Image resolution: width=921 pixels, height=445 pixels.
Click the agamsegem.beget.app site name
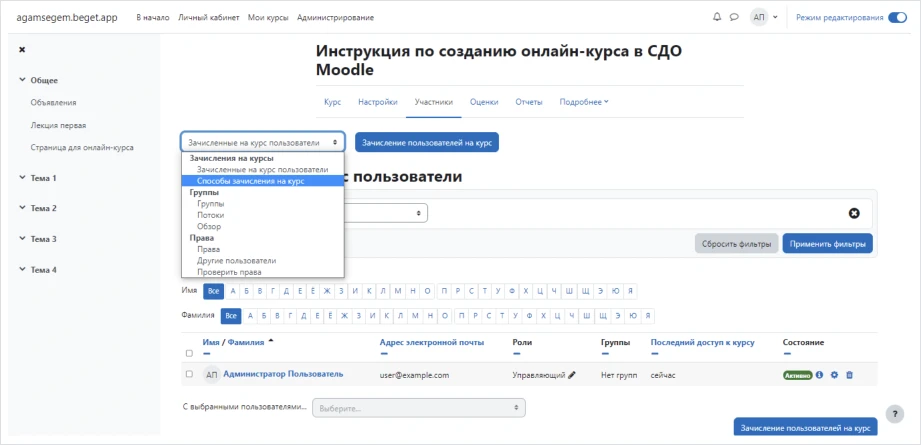pyautogui.click(x=66, y=17)
